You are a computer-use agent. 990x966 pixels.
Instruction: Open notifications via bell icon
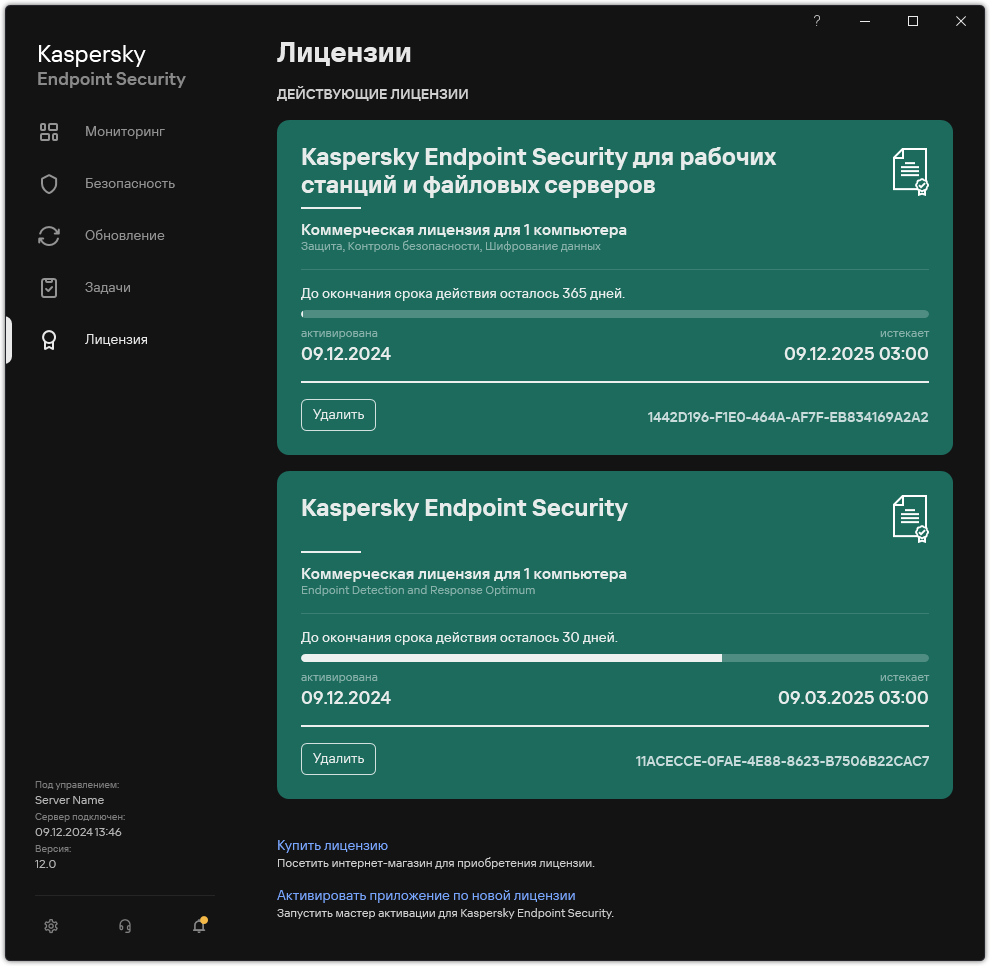coord(198,926)
